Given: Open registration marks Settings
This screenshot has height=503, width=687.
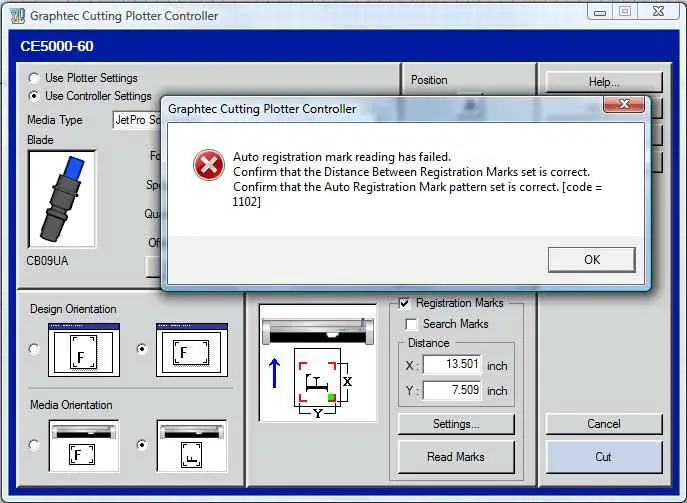Looking at the screenshot, I should click(x=456, y=424).
